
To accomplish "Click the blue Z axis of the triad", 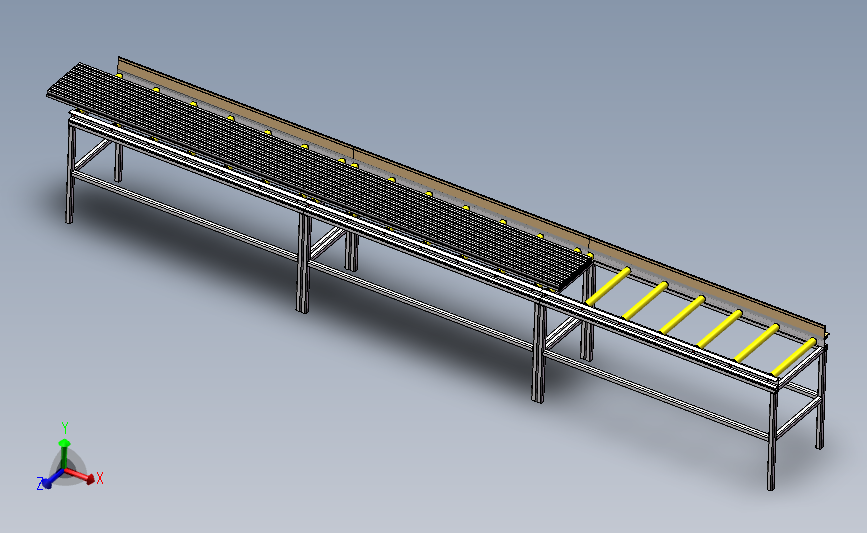I will point(53,479).
